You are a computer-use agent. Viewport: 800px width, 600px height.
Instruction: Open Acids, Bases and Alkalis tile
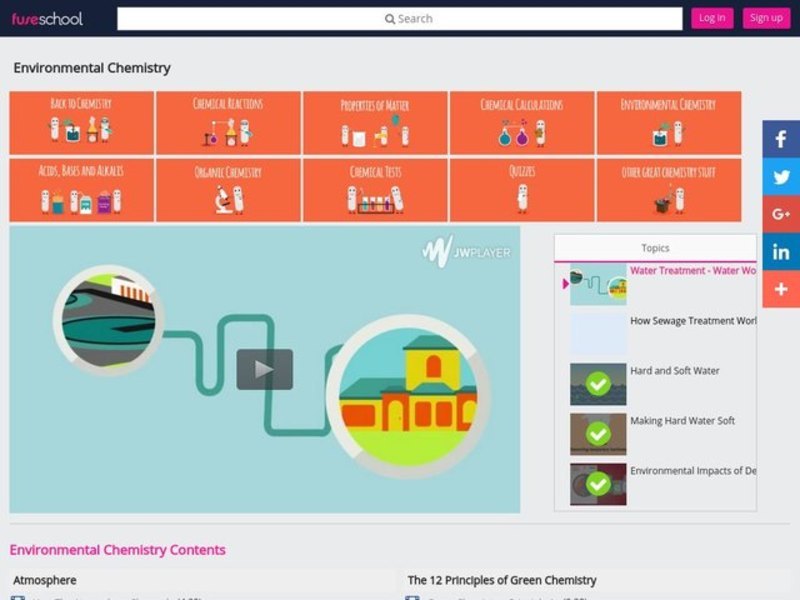(81, 190)
